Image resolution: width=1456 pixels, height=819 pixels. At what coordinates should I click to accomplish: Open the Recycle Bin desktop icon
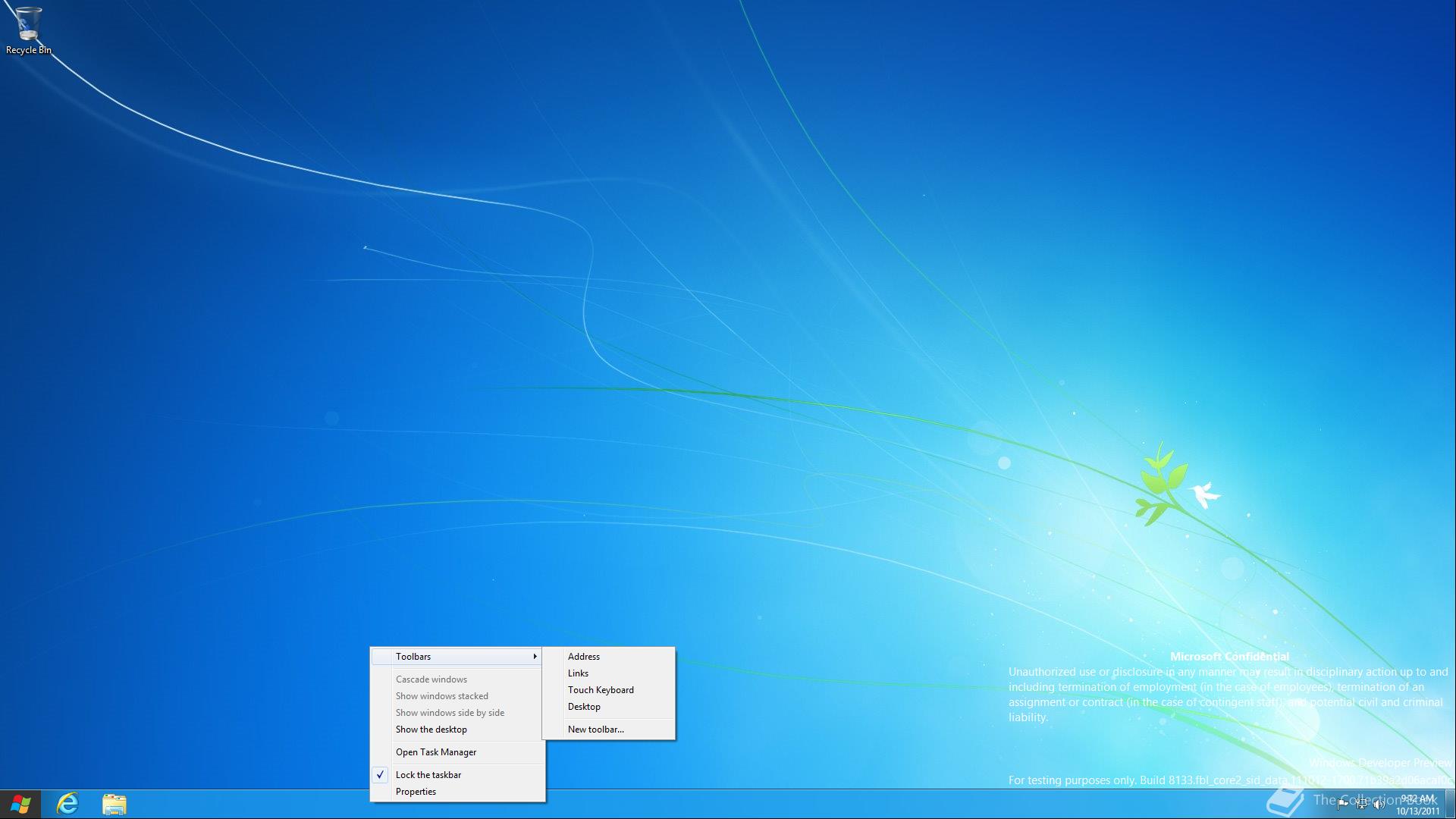click(x=28, y=30)
